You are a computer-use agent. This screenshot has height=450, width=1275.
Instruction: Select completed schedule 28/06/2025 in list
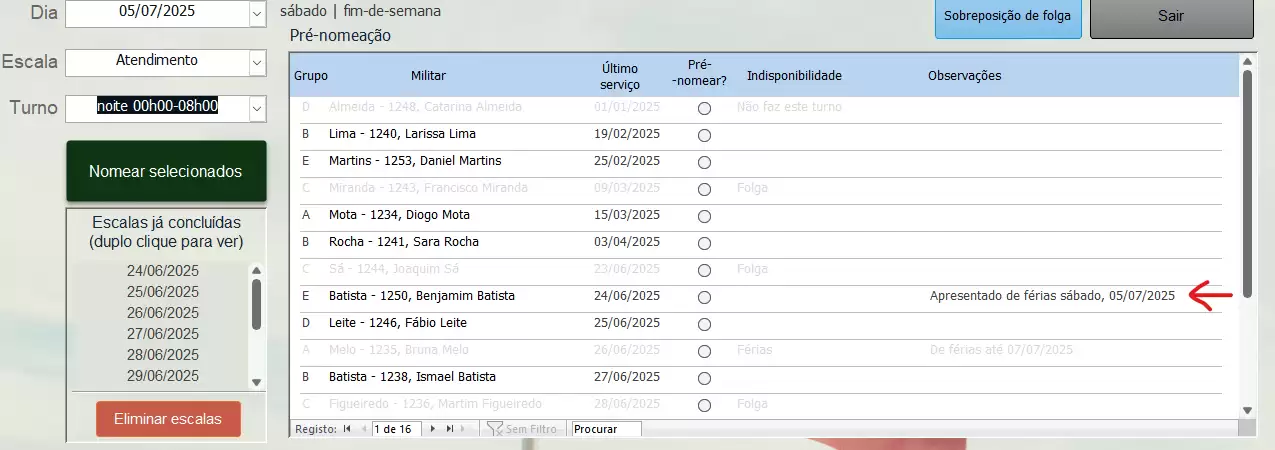tap(161, 355)
